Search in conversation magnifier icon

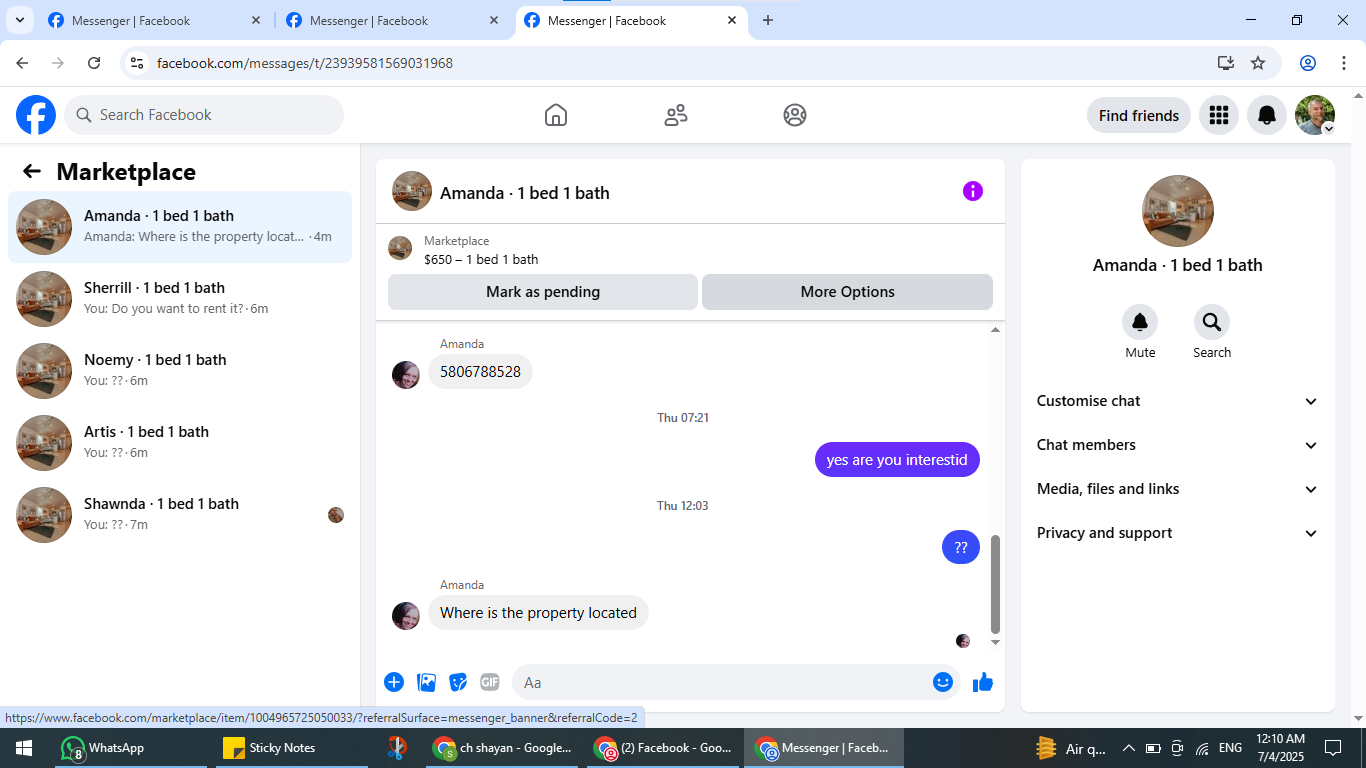pyautogui.click(x=1212, y=322)
